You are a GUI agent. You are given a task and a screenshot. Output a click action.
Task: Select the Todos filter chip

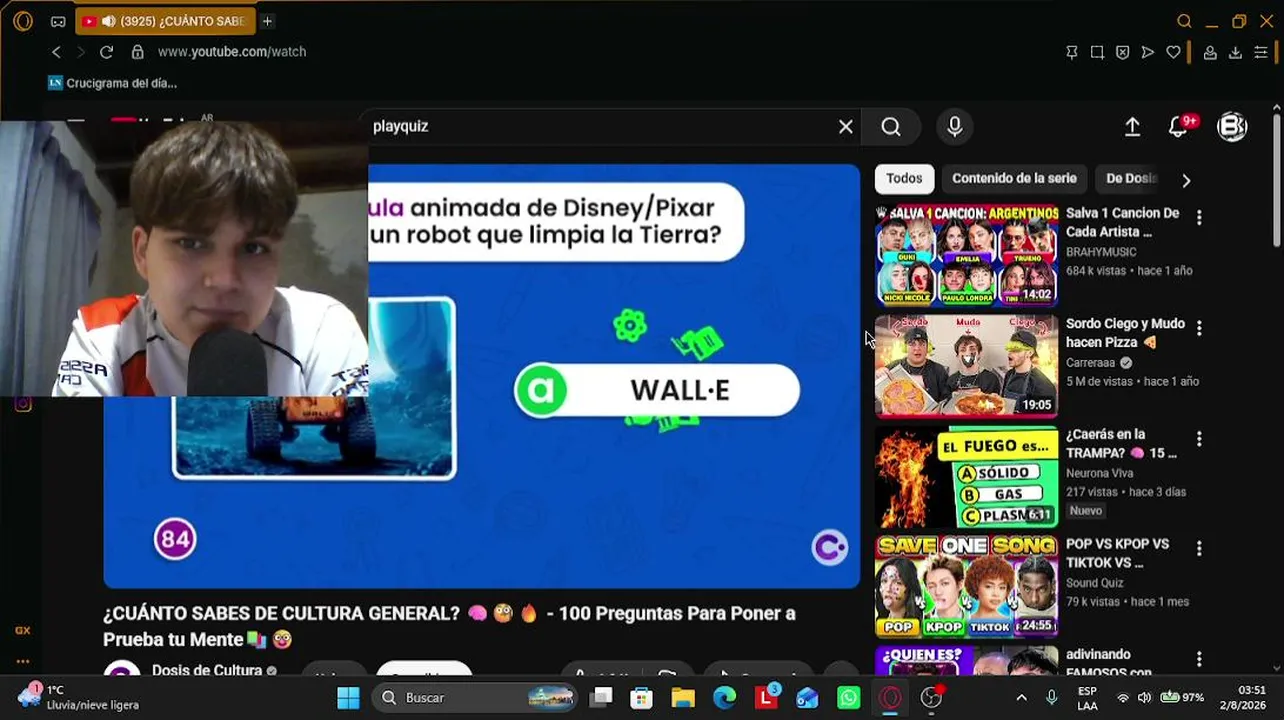pyautogui.click(x=904, y=179)
